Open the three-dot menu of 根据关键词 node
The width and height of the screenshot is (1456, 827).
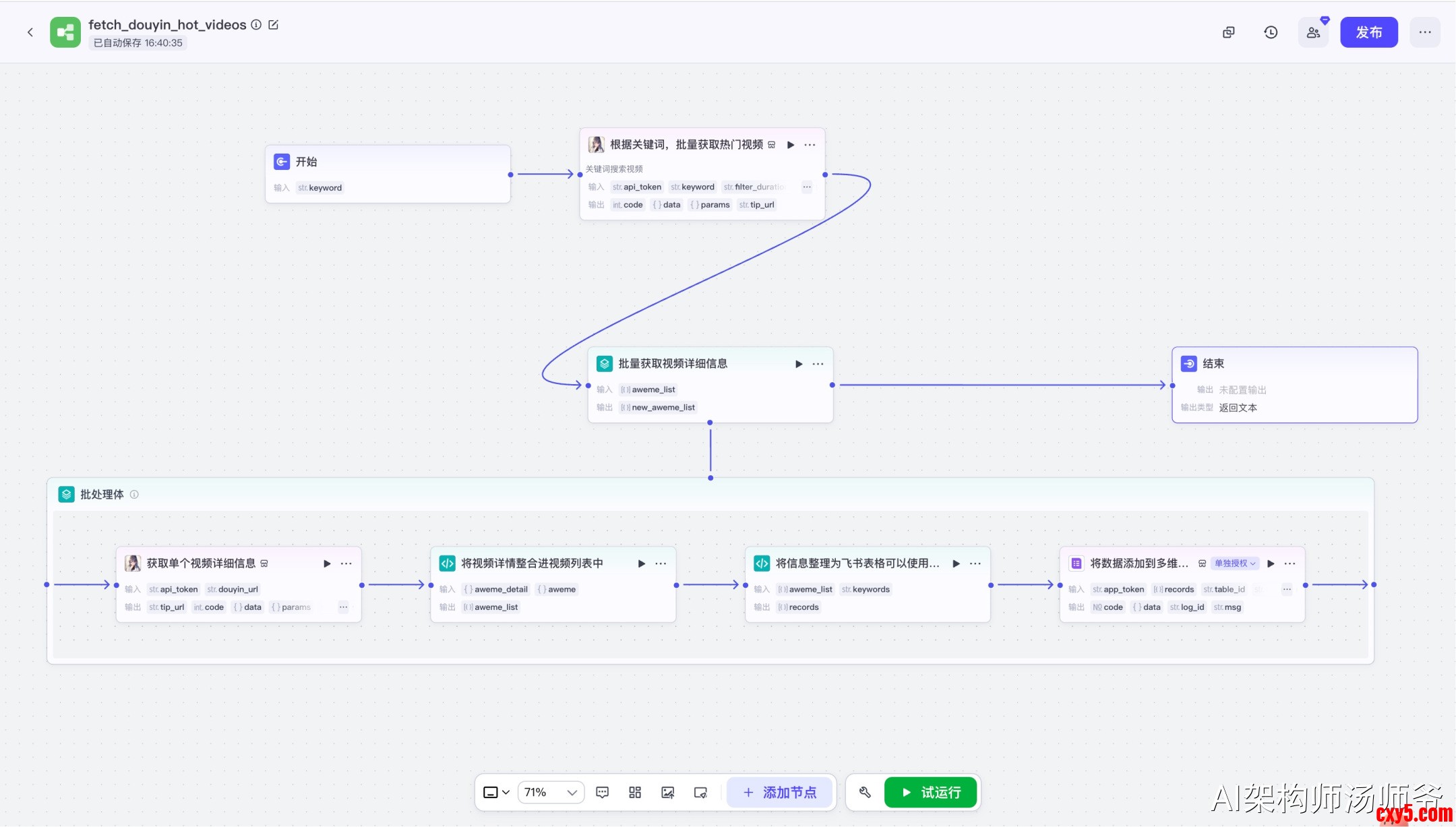810,145
